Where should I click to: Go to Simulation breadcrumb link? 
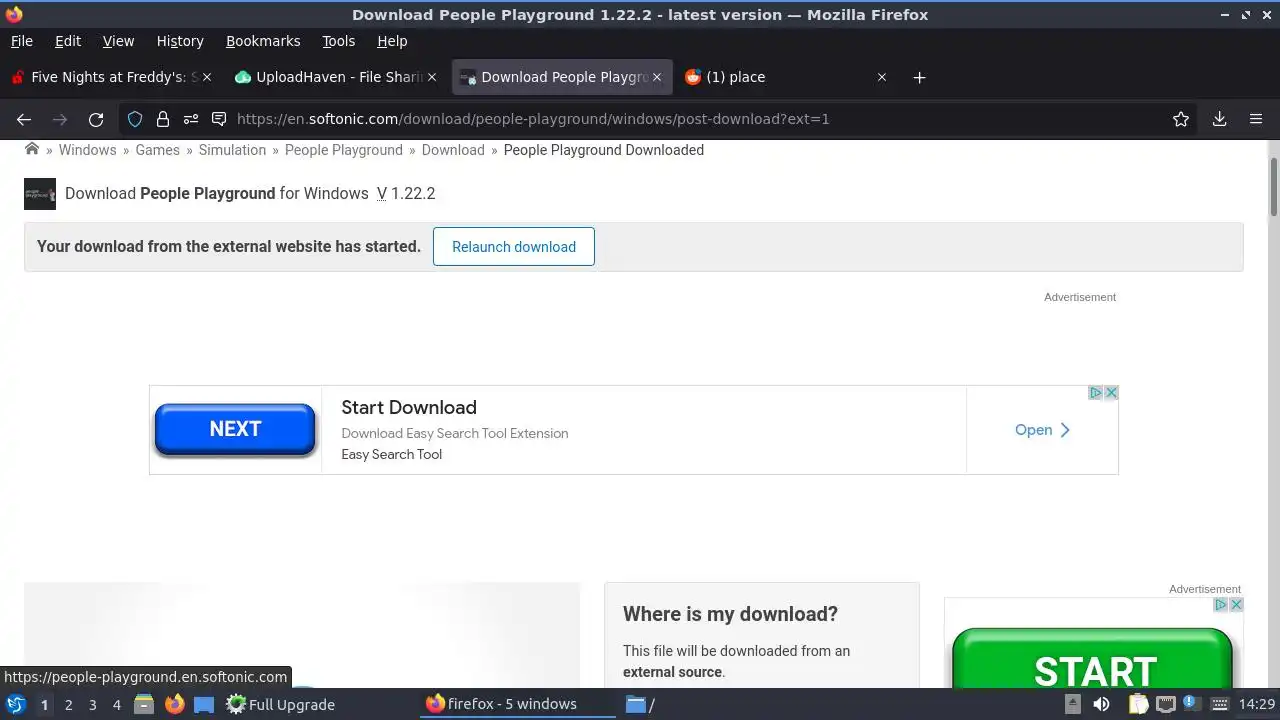click(232, 150)
